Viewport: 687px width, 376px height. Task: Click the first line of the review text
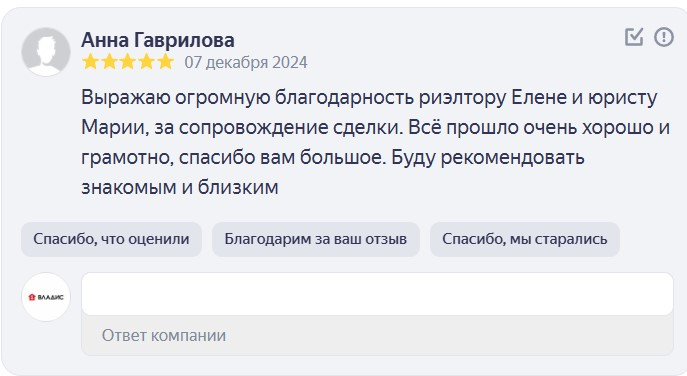click(369, 98)
